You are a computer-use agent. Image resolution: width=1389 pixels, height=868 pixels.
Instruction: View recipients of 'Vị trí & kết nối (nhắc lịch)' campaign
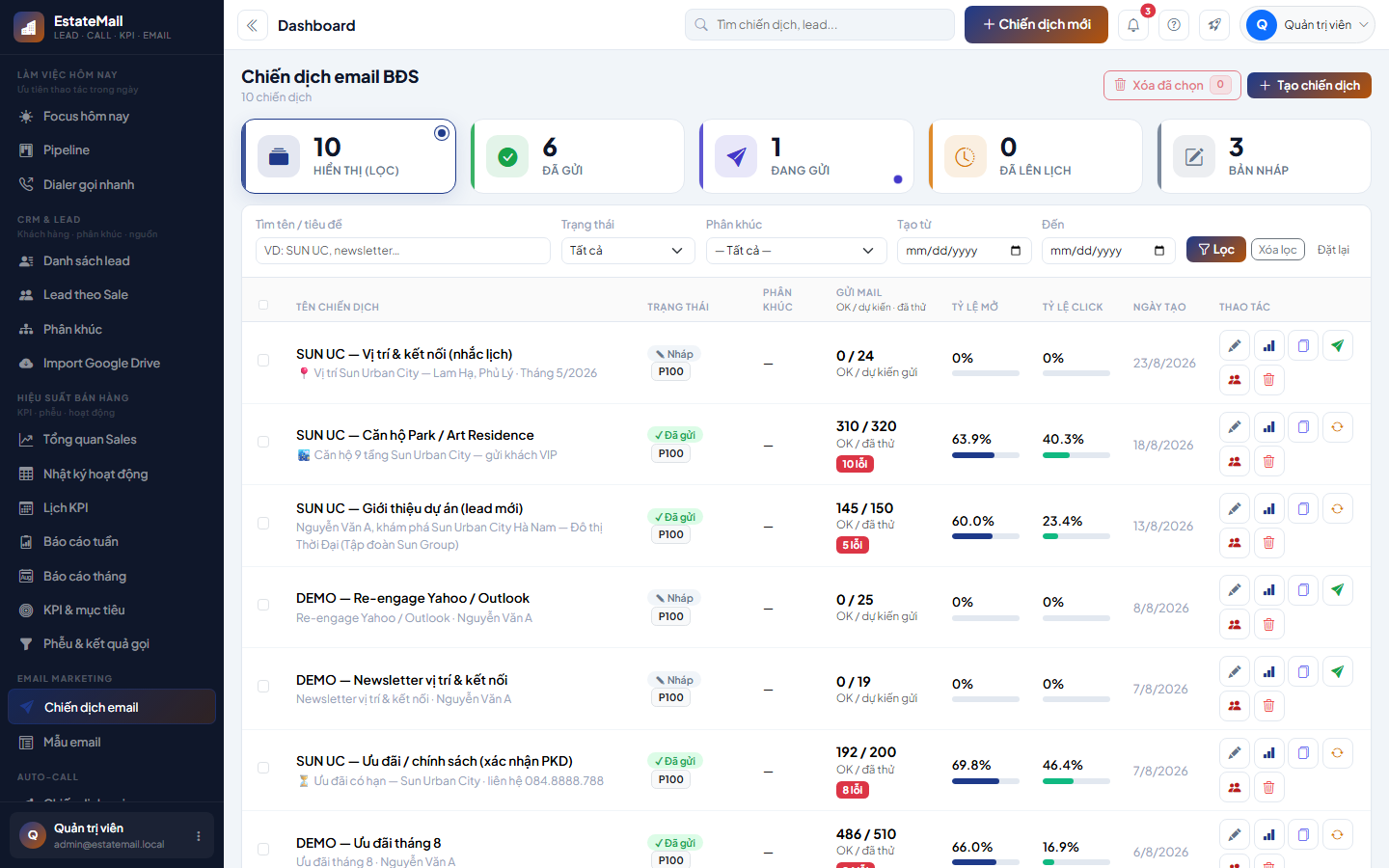pyautogui.click(x=1235, y=380)
